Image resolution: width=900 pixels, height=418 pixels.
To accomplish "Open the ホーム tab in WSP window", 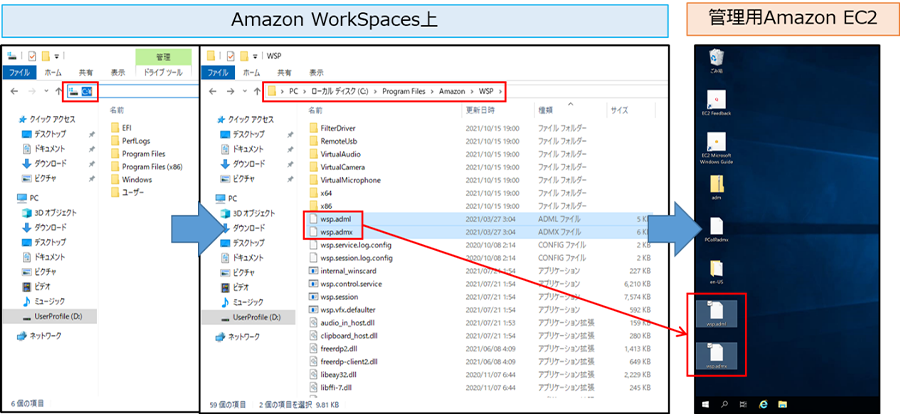I will click(x=251, y=73).
